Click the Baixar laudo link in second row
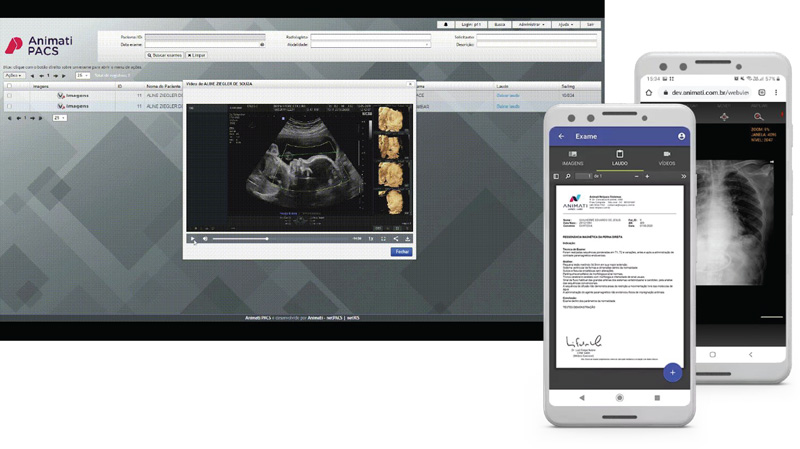This screenshot has height=449, width=800. click(x=508, y=106)
